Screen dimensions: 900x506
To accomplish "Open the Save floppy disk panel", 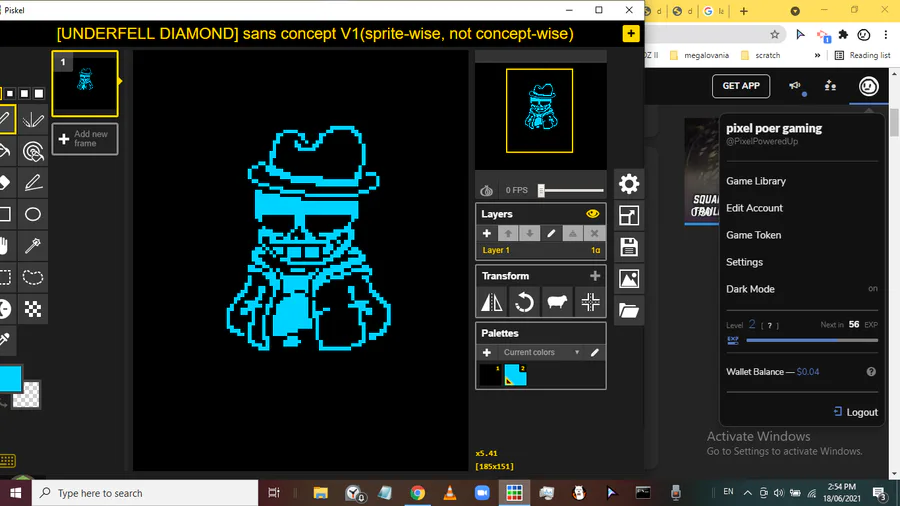I will click(x=629, y=247).
